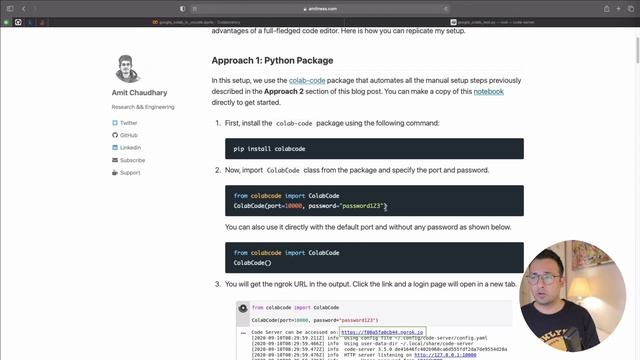Screen dimensions: 640x360
Task: Toggle the Safari sidebar button
Action: [10, 9]
